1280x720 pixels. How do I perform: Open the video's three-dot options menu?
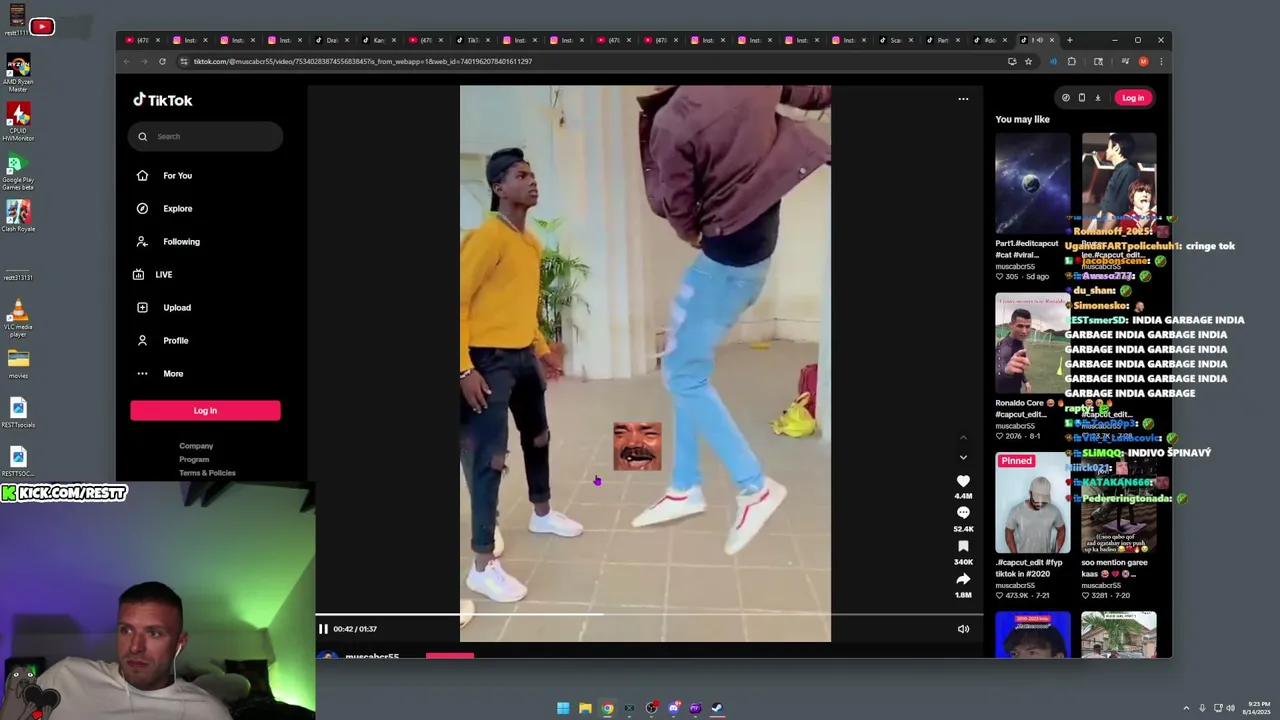963,99
